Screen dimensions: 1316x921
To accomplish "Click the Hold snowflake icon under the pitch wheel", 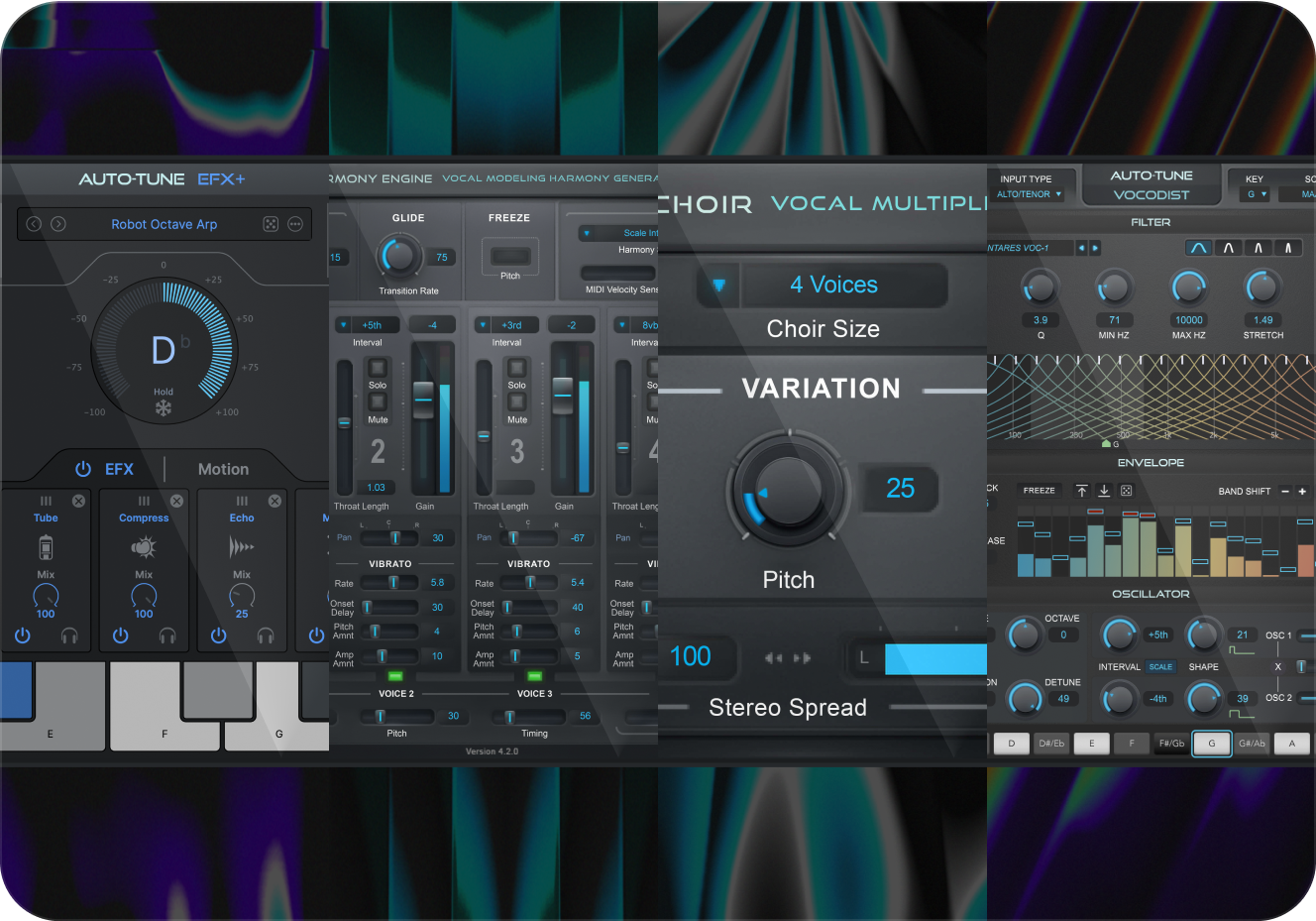I will coord(164,406).
